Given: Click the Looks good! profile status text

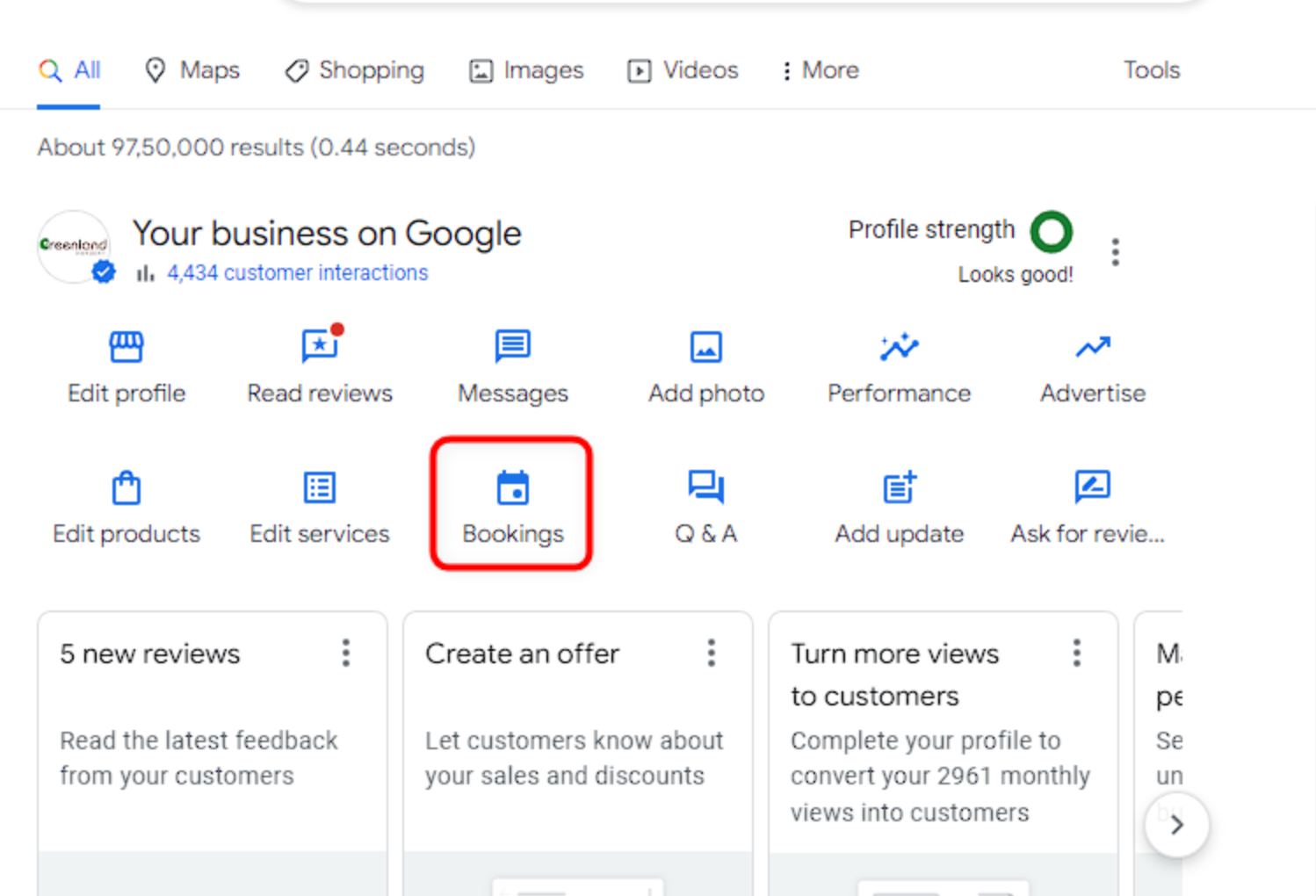Looking at the screenshot, I should click(x=1016, y=275).
